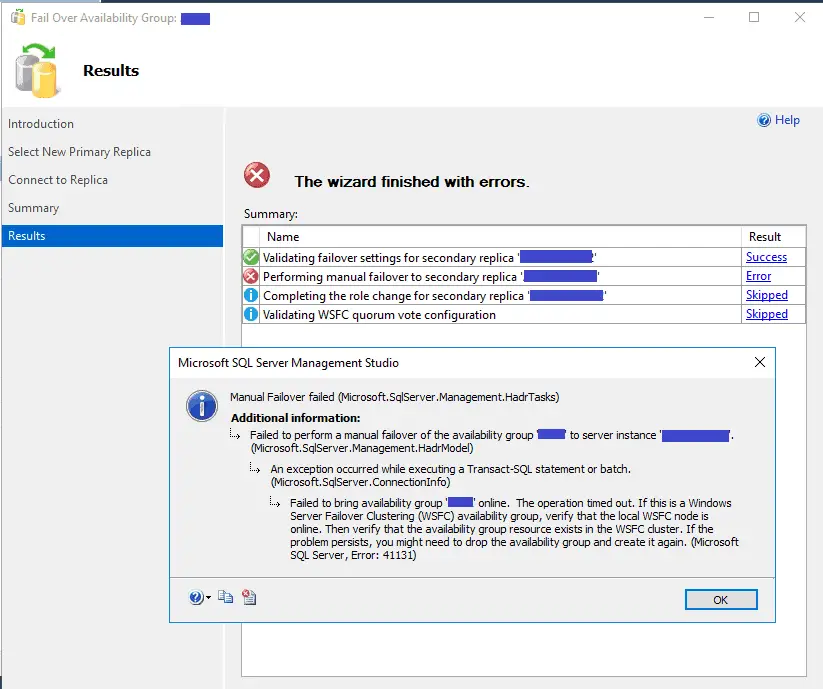Minimize the Fail Over Availability Group window
Image resolution: width=823 pixels, height=689 pixels.
tap(709, 17)
